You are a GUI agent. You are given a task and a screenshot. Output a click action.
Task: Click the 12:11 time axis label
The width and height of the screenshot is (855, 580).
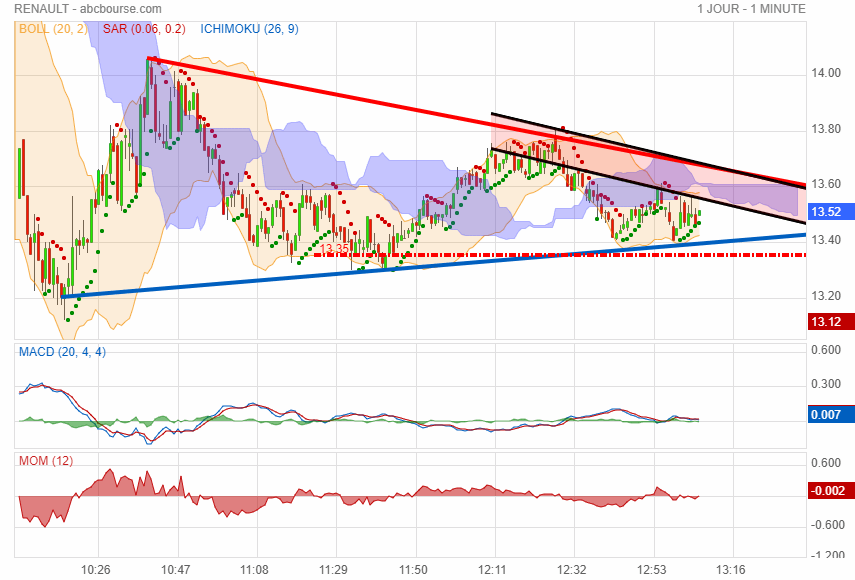(x=492, y=570)
